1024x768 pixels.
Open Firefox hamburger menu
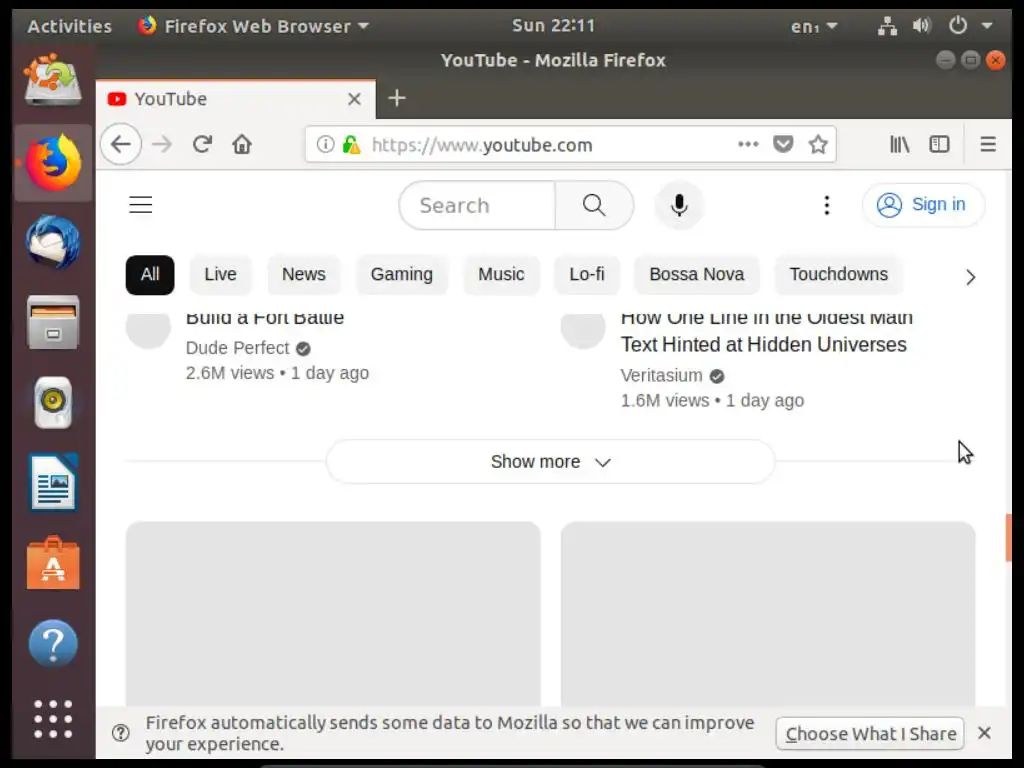pyautogui.click(x=988, y=144)
